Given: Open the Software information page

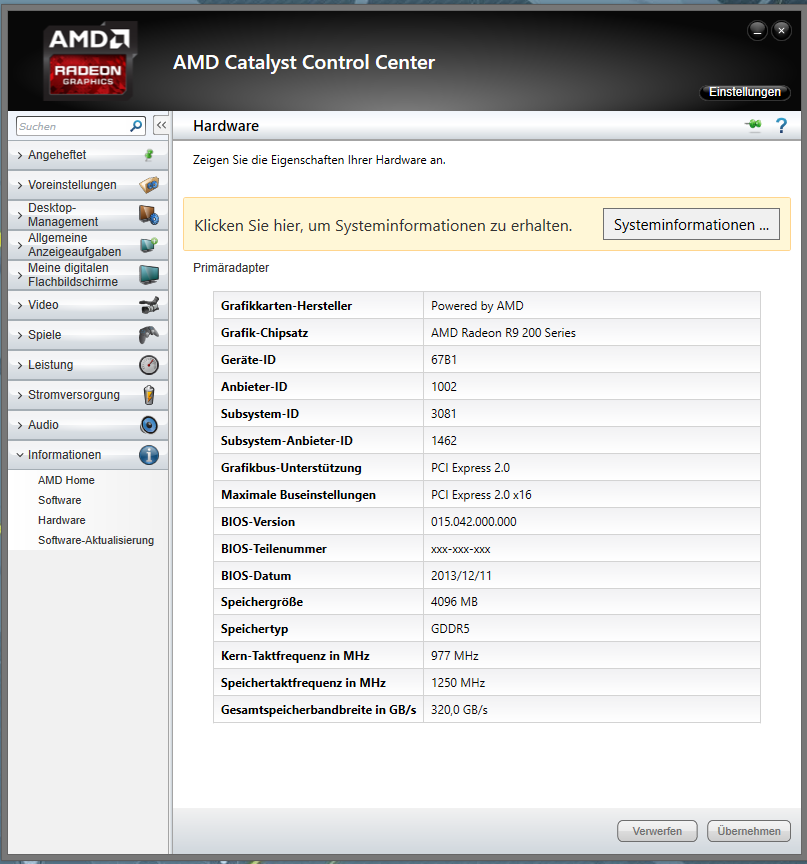Looking at the screenshot, I should [x=59, y=500].
